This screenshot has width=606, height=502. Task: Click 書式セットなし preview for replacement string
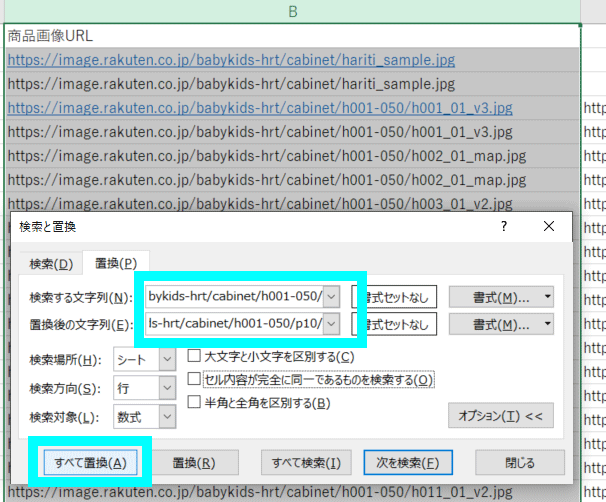click(394, 324)
